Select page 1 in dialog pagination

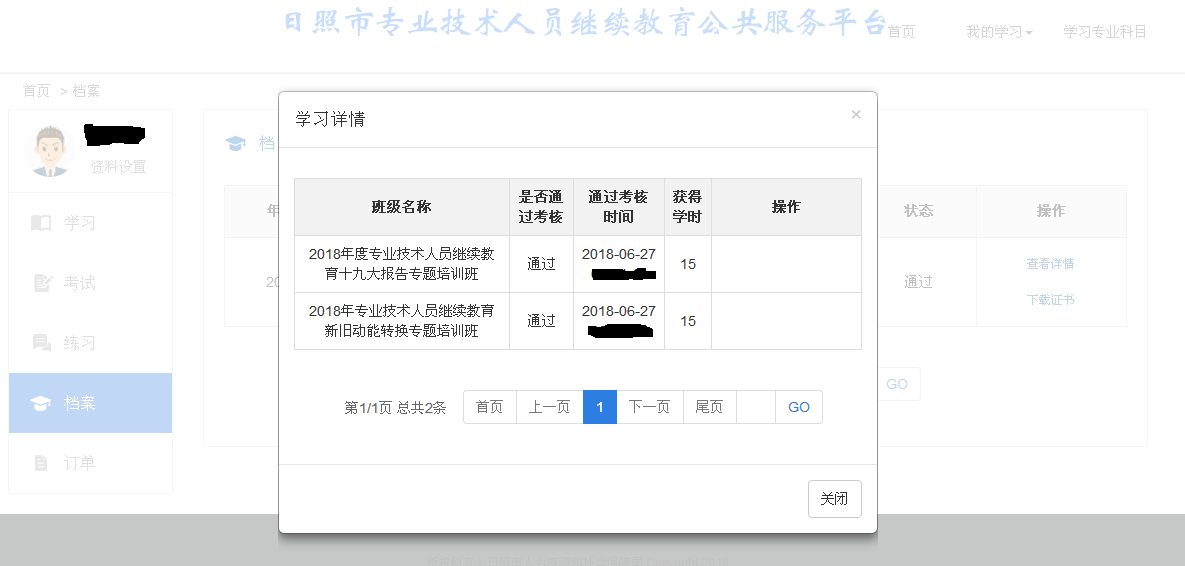600,407
